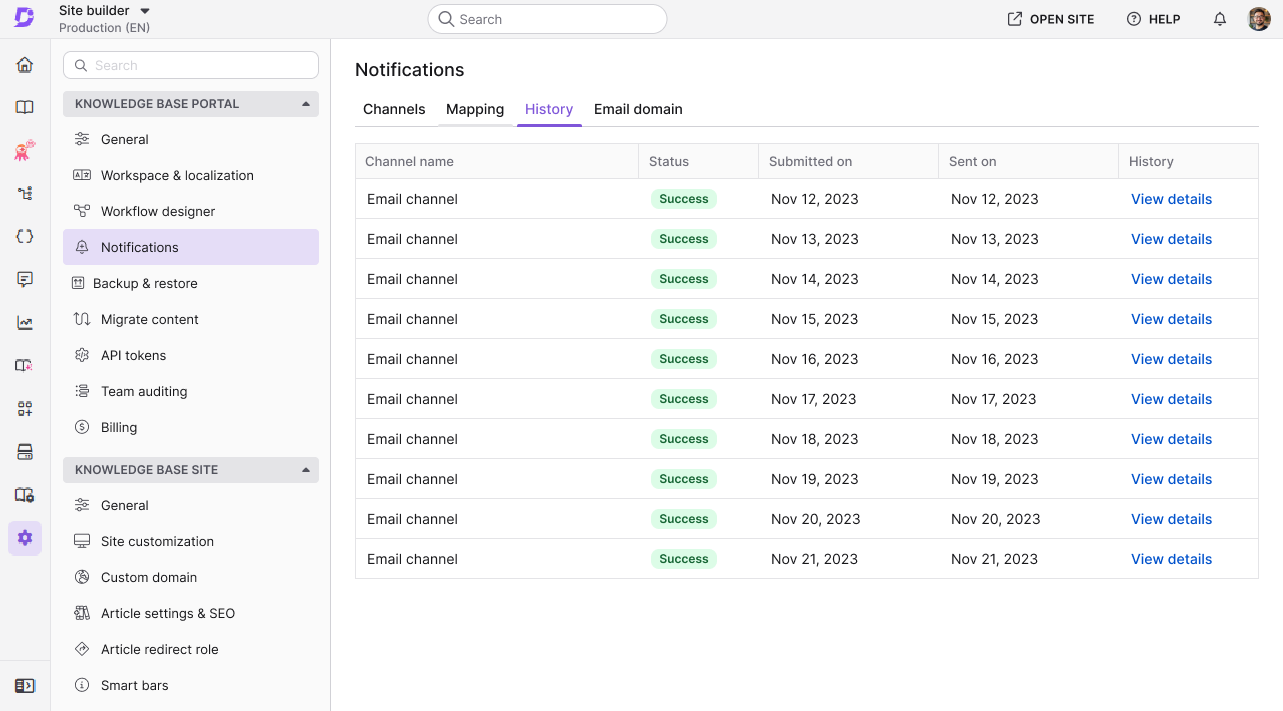Screen dimensions: 1283x711
Task: Click Sent on date Nov 19, 2023
Action: point(995,479)
